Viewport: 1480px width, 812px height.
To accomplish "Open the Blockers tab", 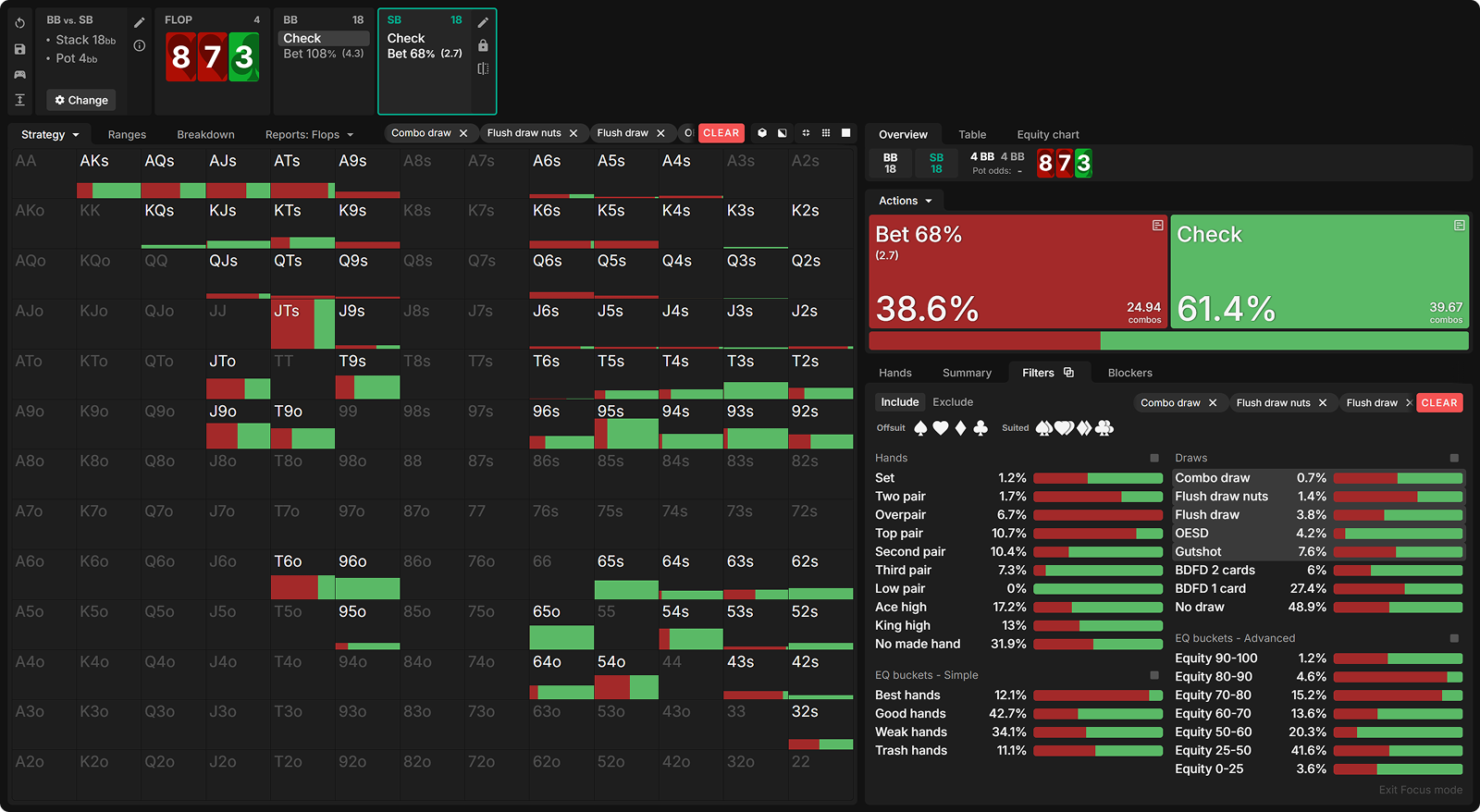I will (1129, 373).
